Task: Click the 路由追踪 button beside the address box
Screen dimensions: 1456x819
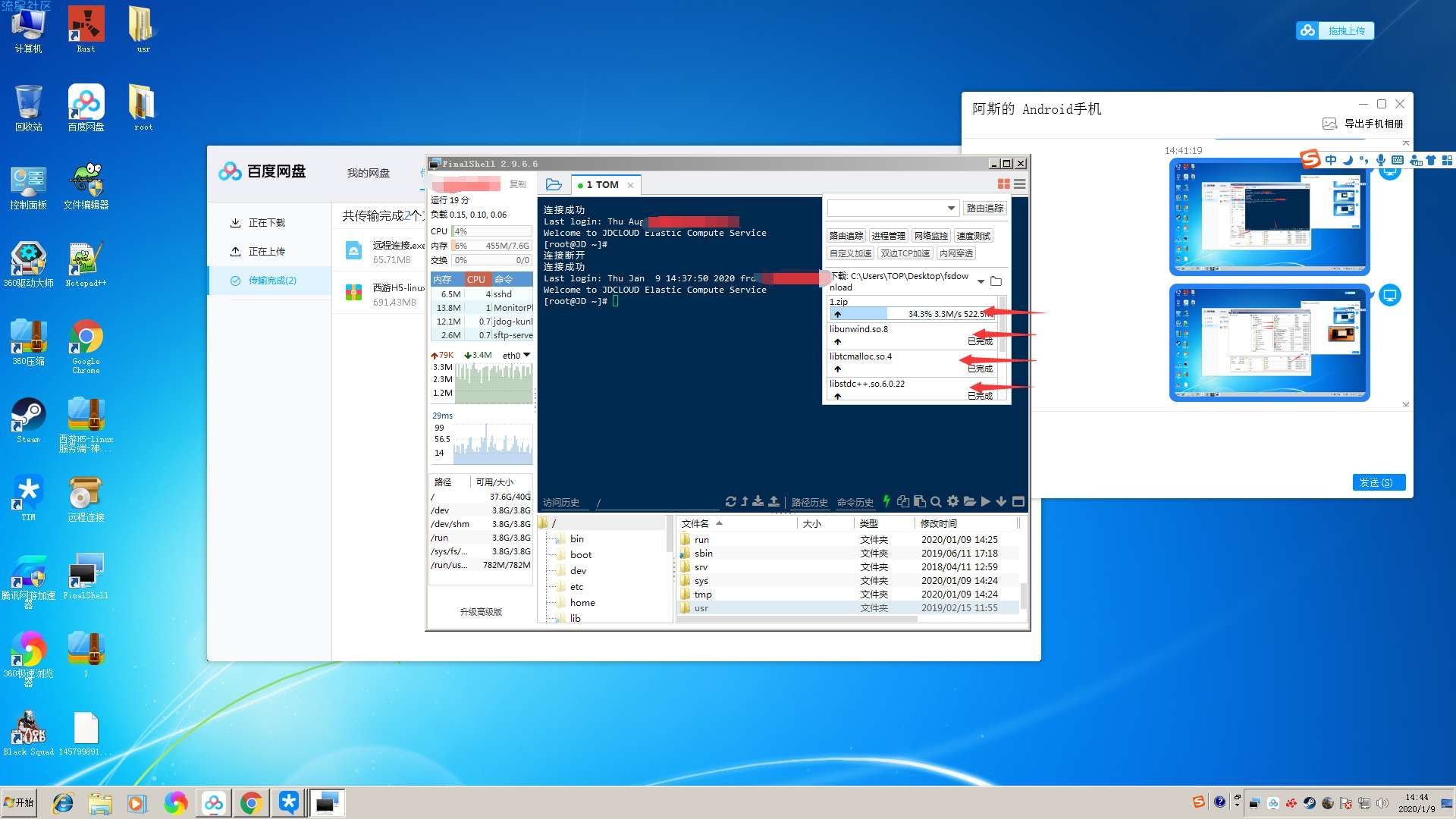Action: point(984,208)
